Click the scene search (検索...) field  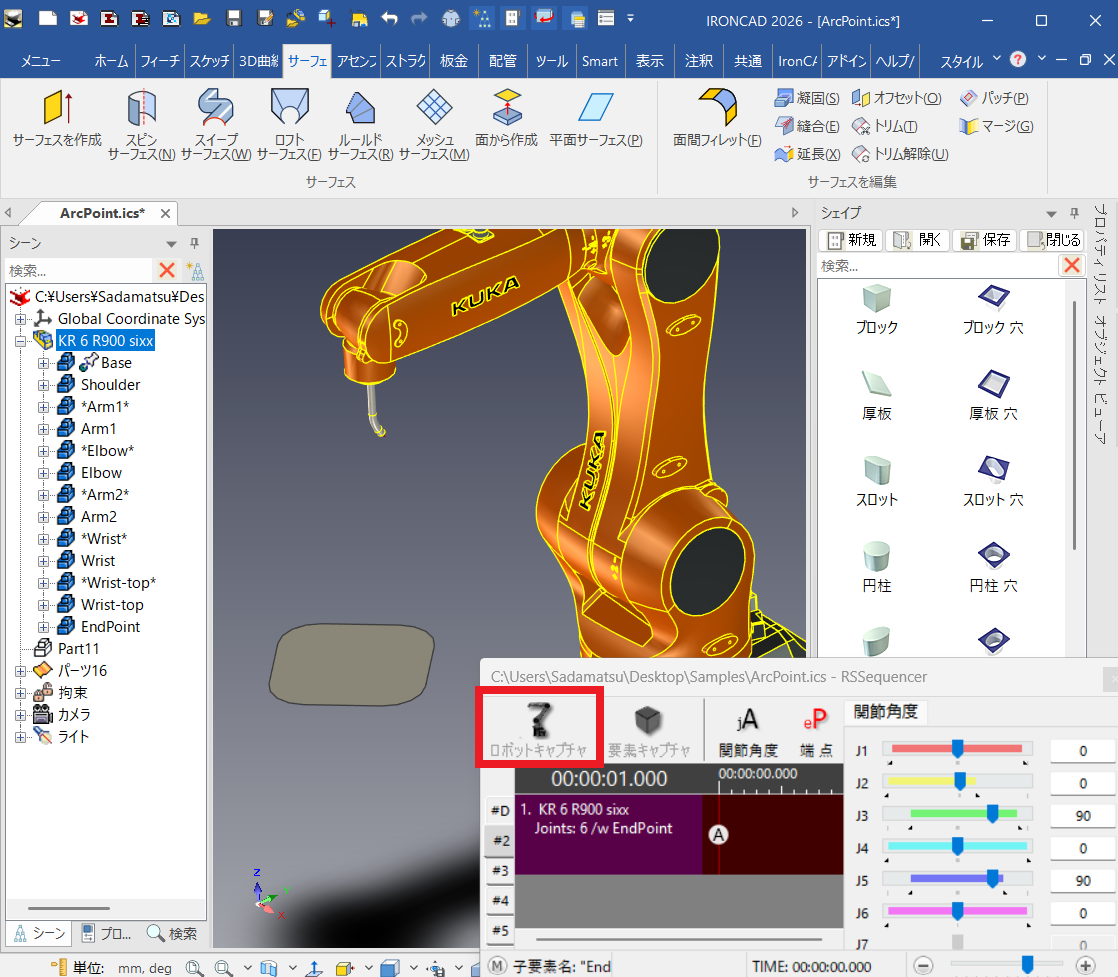[x=78, y=270]
